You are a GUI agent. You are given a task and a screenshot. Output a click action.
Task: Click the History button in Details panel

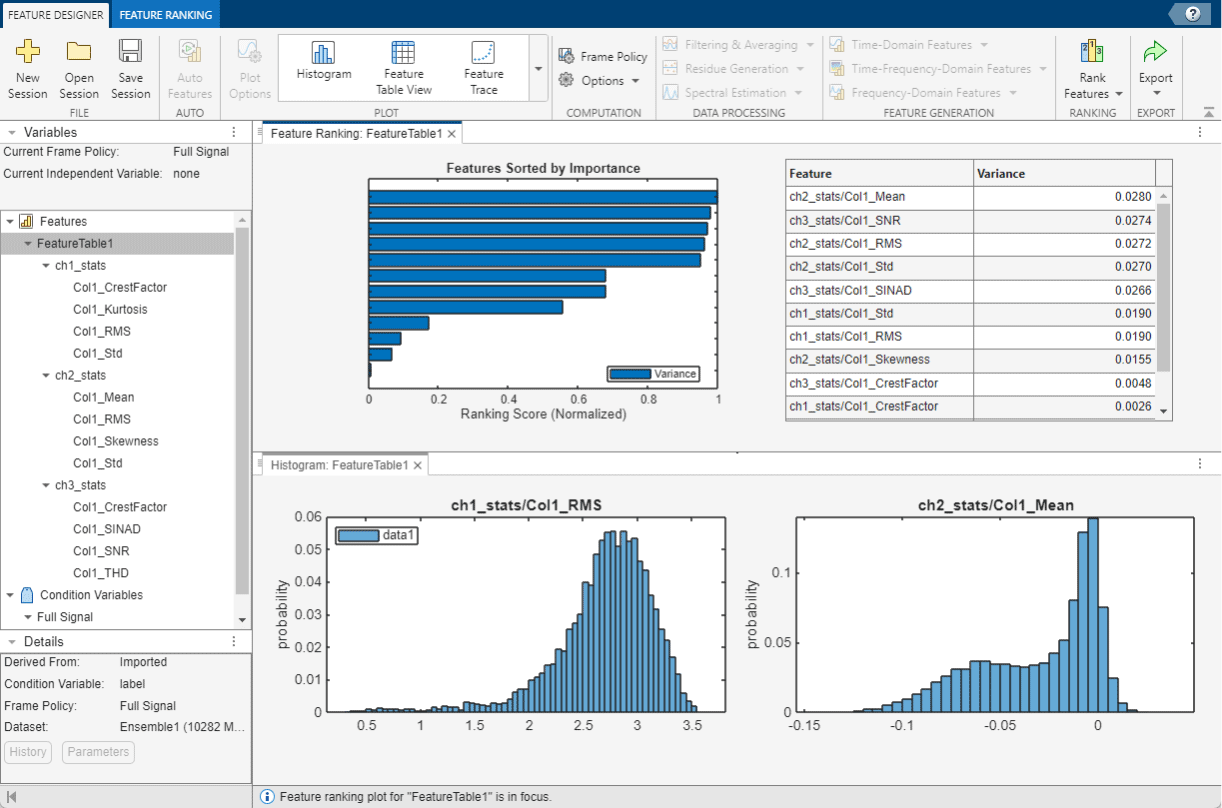[x=28, y=752]
